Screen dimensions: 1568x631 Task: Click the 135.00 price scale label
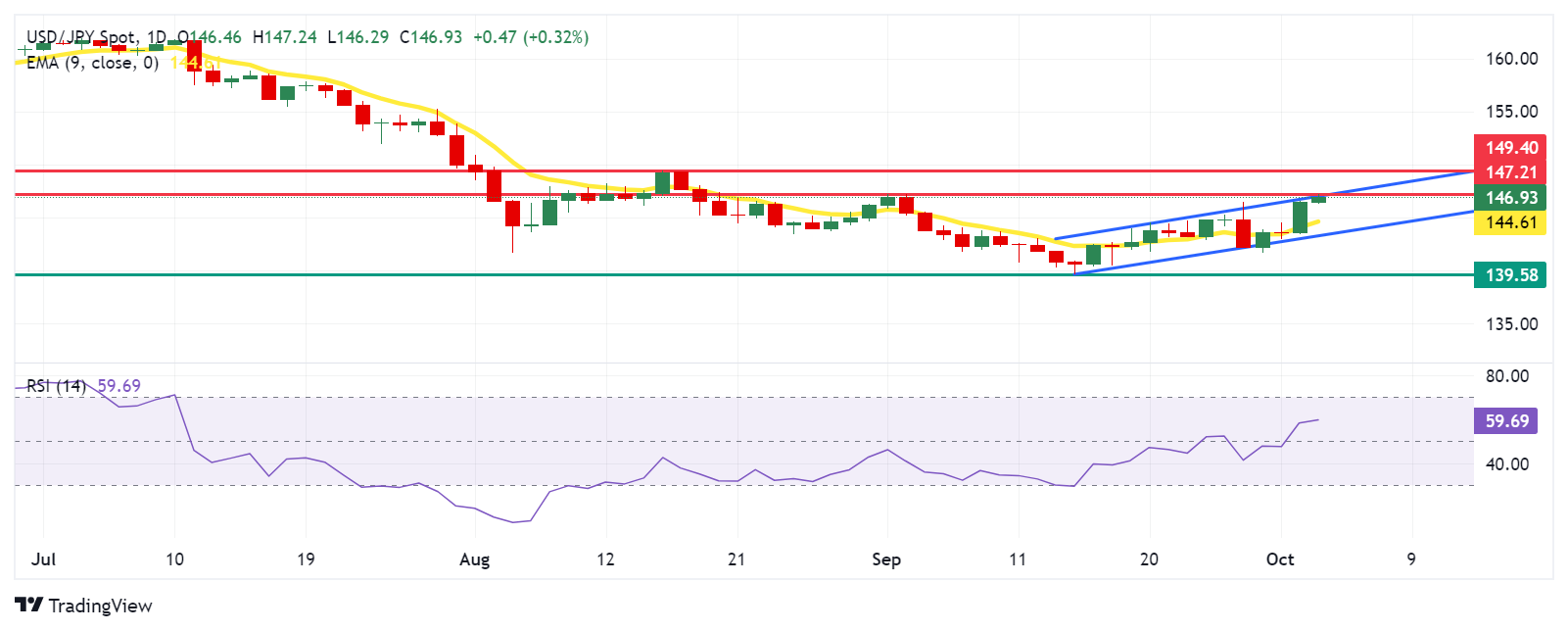point(1511,324)
